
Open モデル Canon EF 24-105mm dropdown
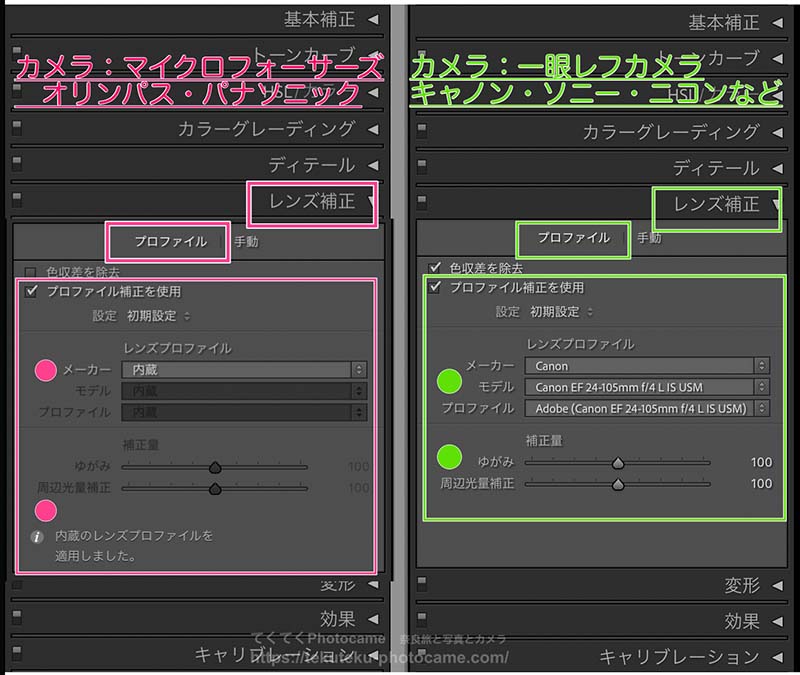click(x=647, y=387)
